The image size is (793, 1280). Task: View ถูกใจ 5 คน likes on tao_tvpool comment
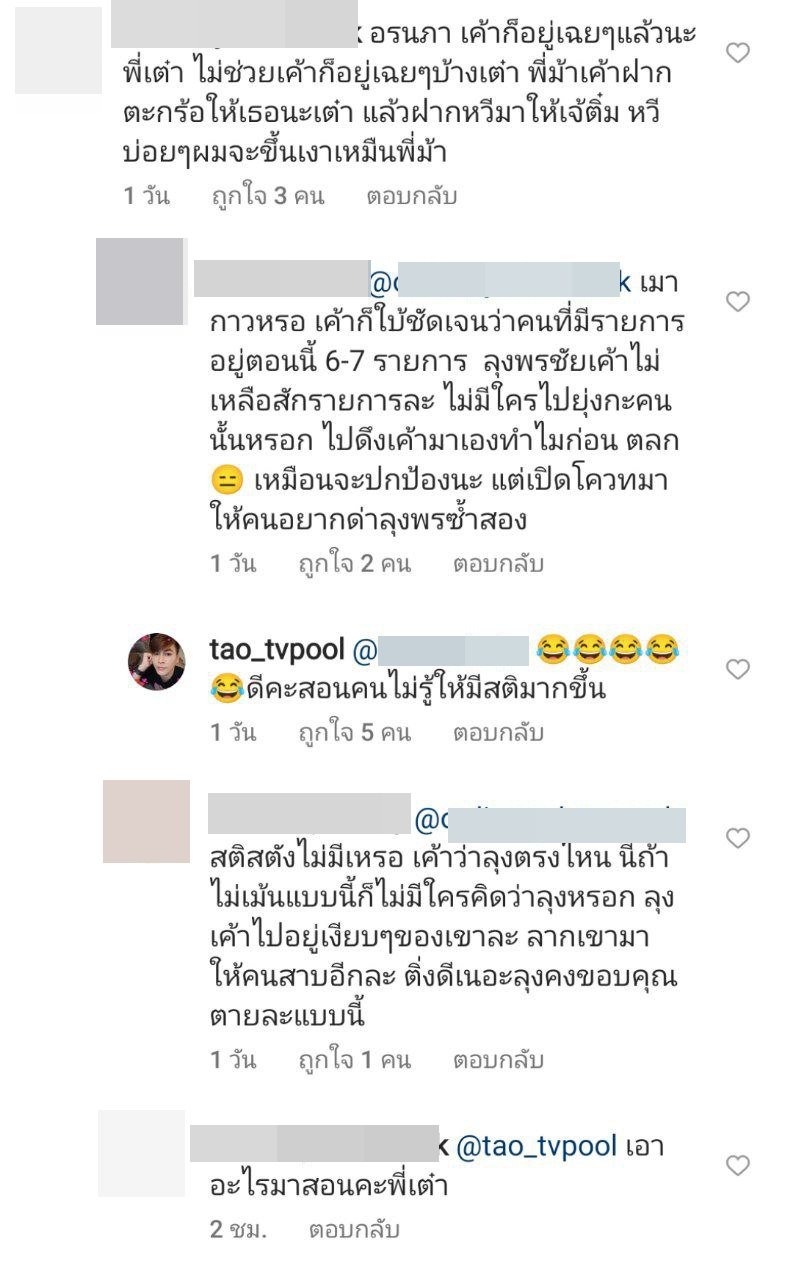(x=355, y=733)
